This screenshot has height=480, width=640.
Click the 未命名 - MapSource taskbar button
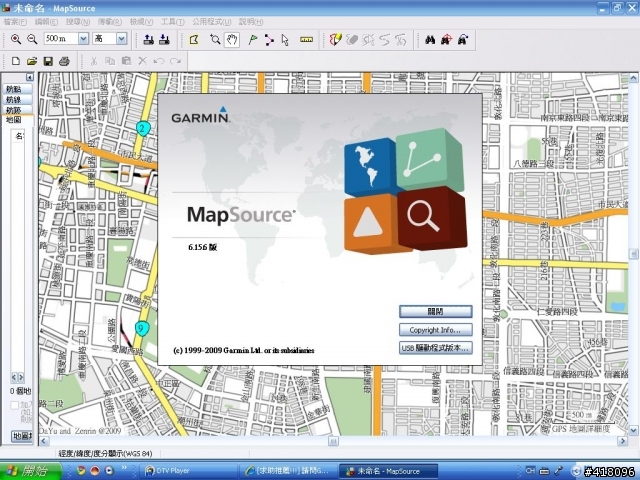click(x=388, y=471)
